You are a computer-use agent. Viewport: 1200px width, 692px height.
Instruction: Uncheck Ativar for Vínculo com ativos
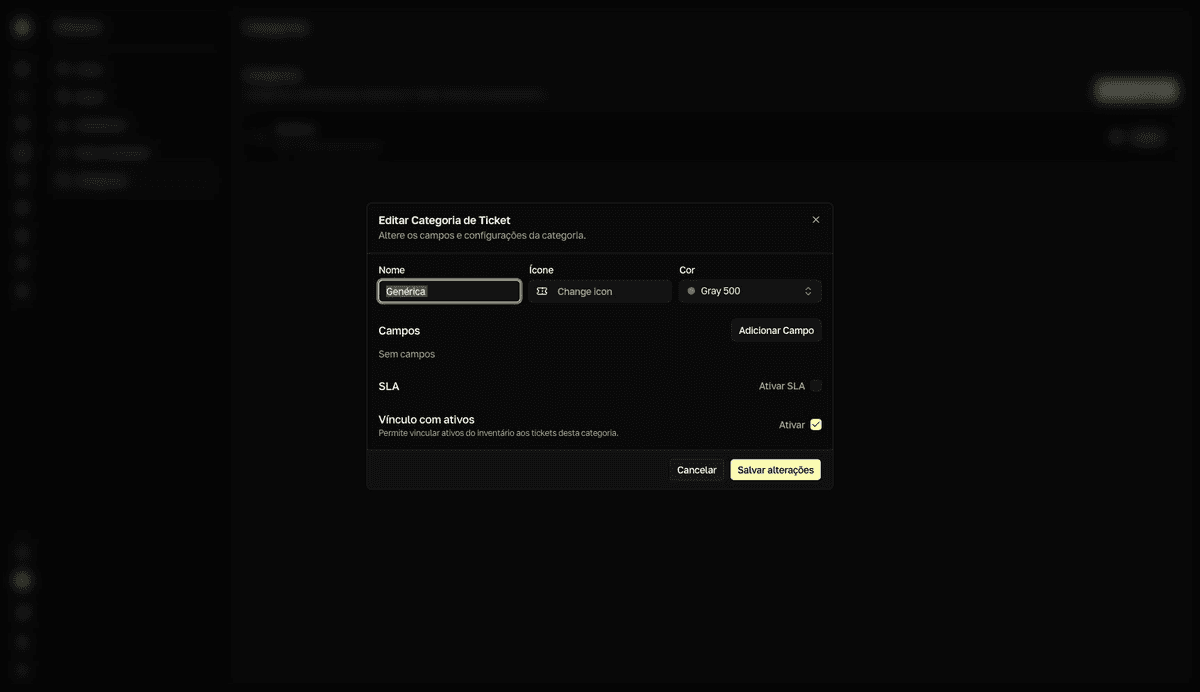(x=816, y=425)
